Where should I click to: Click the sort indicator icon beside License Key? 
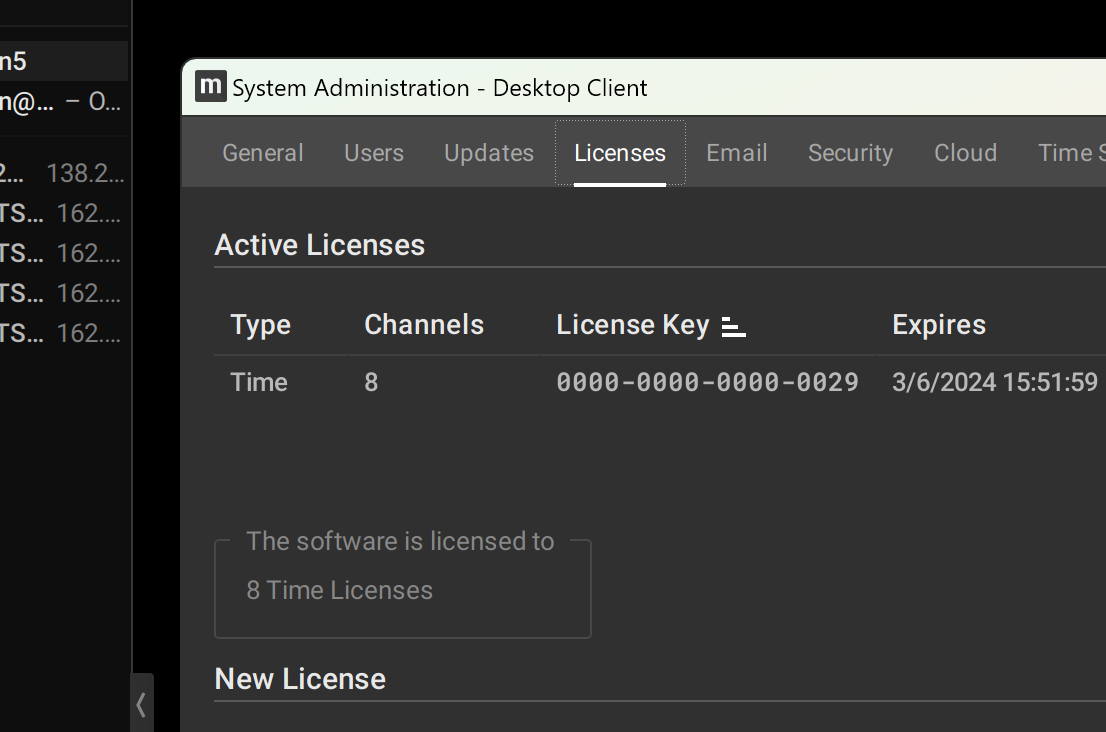point(733,326)
